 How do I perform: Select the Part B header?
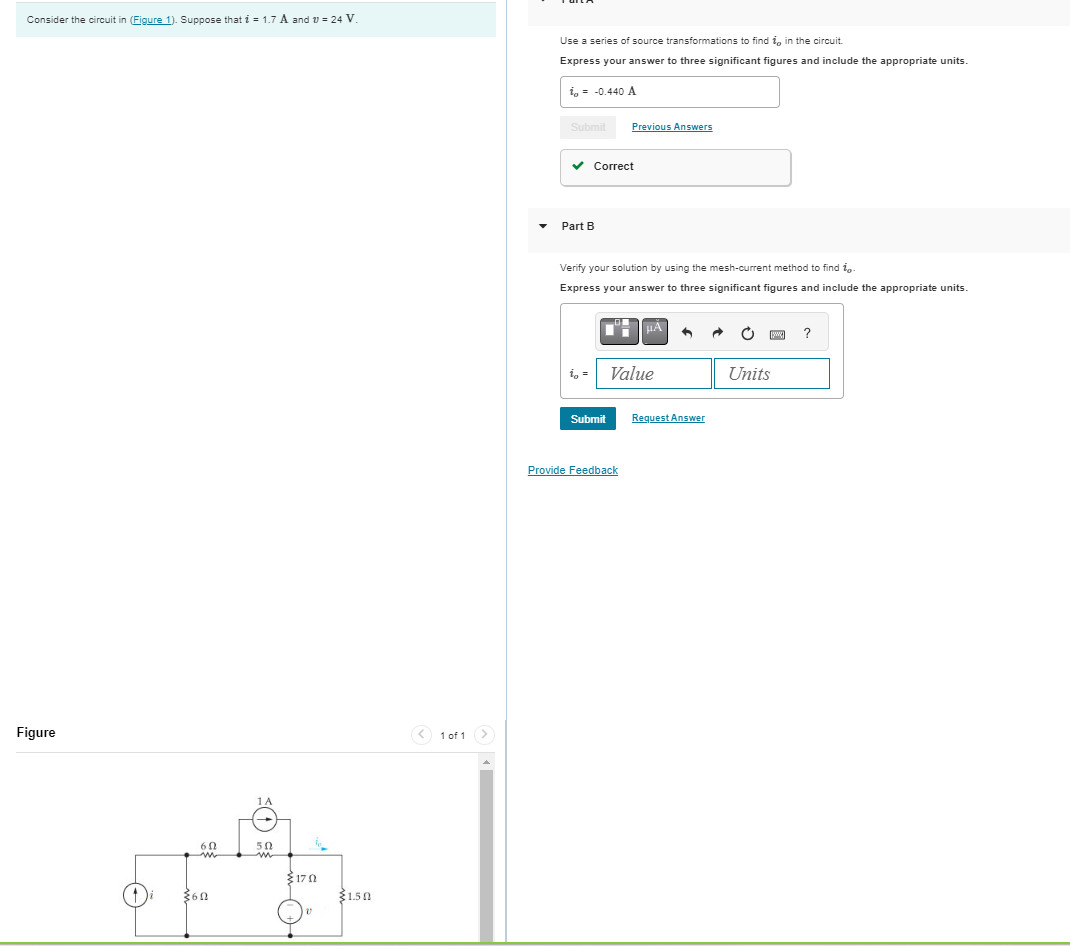[578, 226]
